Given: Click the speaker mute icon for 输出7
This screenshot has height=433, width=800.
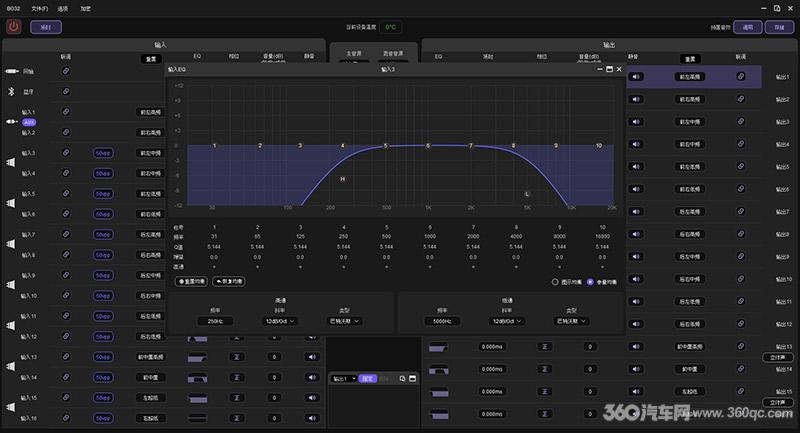Looking at the screenshot, I should (636, 212).
